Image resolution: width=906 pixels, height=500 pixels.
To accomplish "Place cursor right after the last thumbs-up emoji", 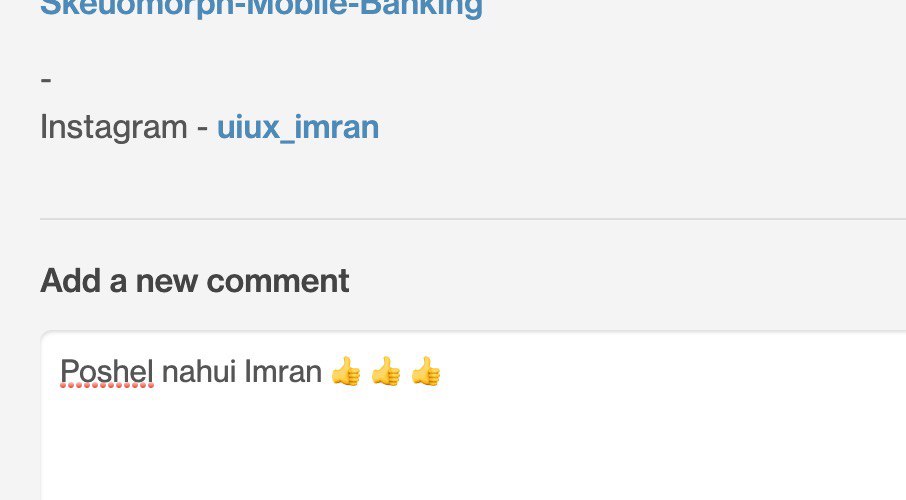I will pyautogui.click(x=443, y=371).
